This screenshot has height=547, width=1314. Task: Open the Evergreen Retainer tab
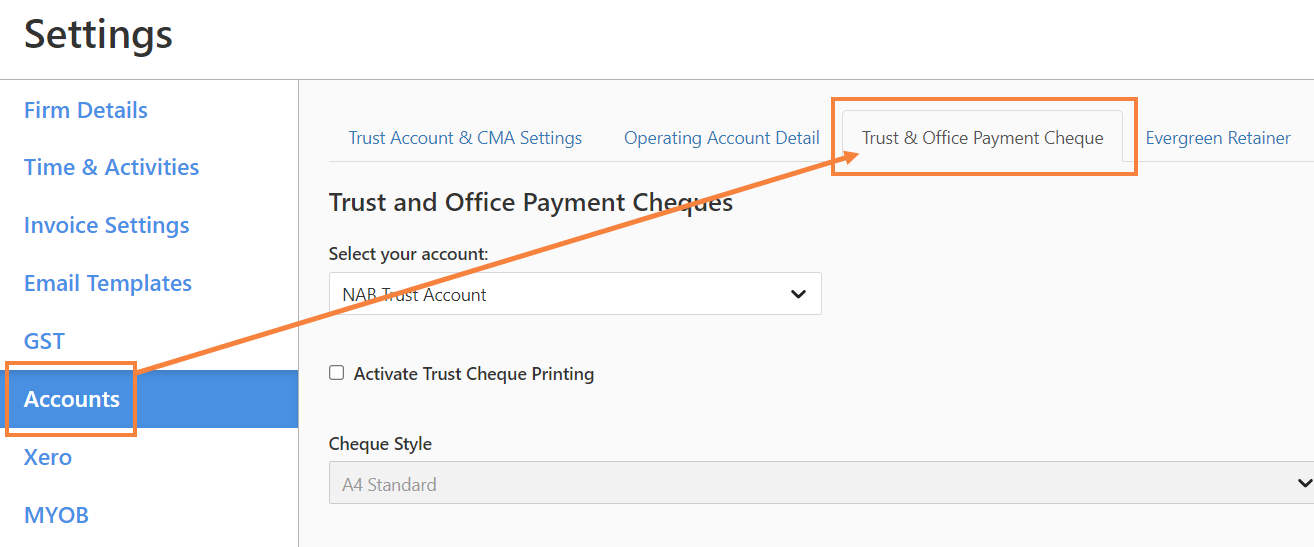1218,138
